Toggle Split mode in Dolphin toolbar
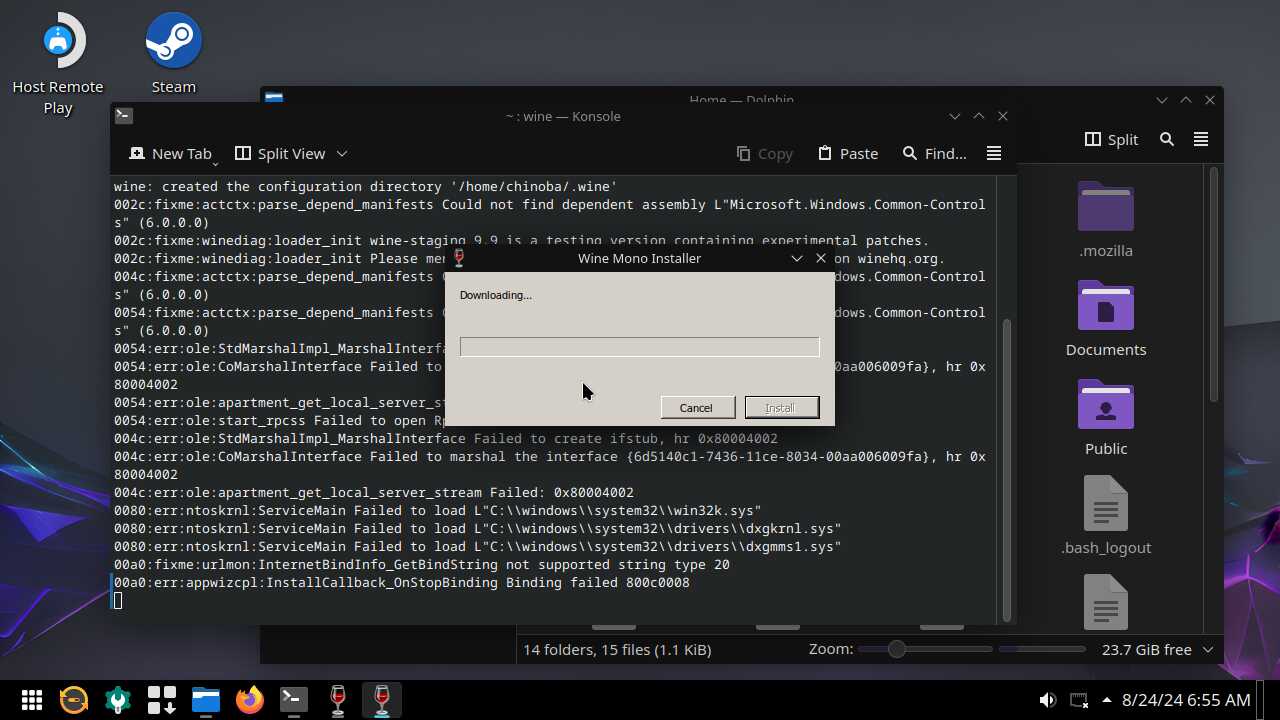 (x=1111, y=139)
